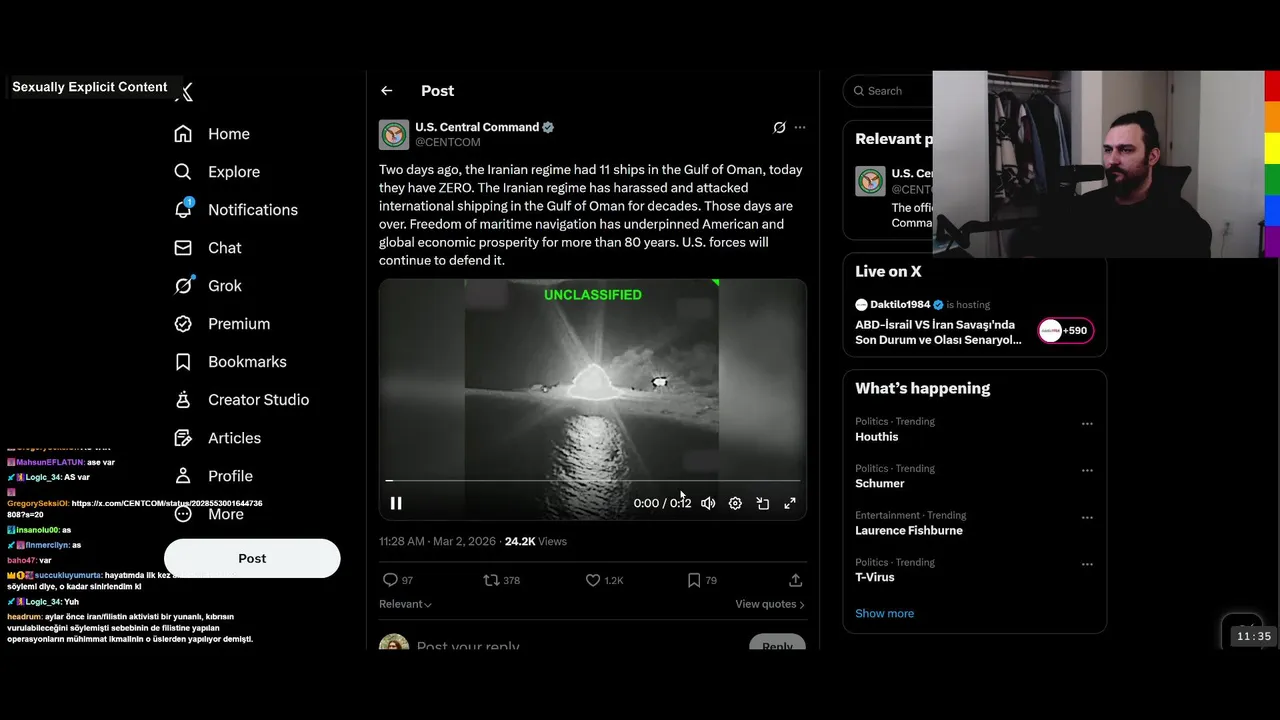The image size is (1280, 720).
Task: Go back with the arrow icon
Action: [x=386, y=91]
